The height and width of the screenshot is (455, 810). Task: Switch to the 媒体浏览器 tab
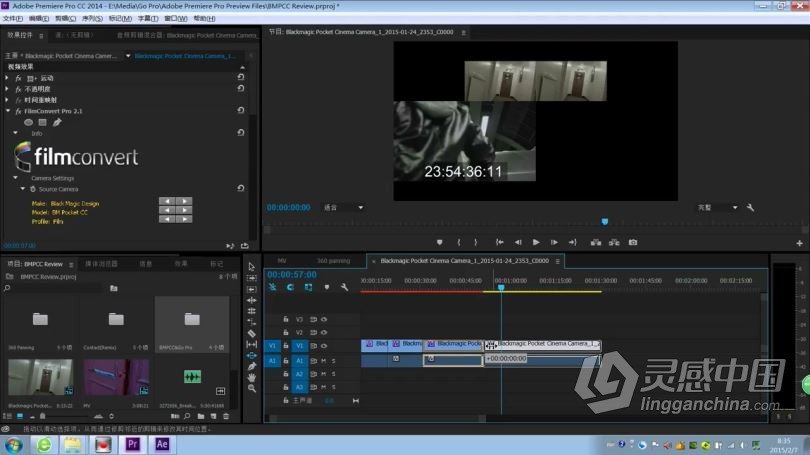pos(101,264)
